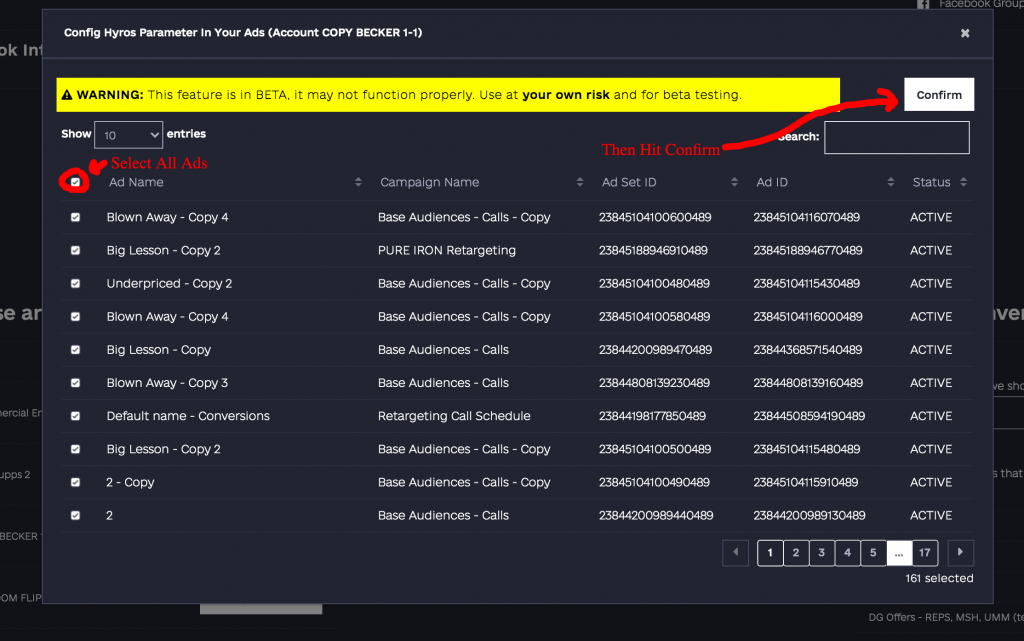Screen dimensions: 1024x641
Task: Click Ad Set ID "23844198177850489"
Action: tap(652, 416)
